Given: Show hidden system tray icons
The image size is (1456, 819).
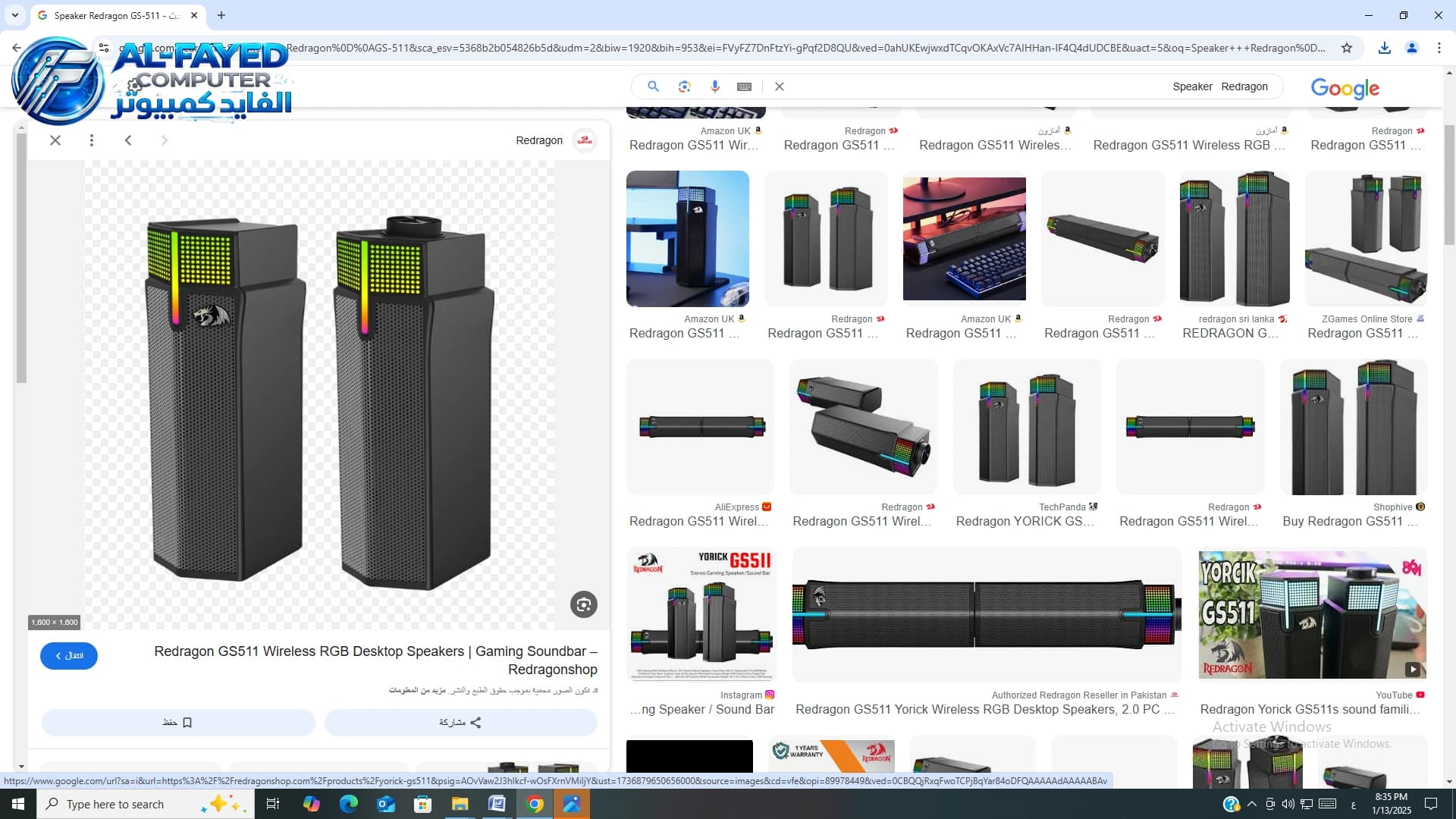Looking at the screenshot, I should [1252, 804].
